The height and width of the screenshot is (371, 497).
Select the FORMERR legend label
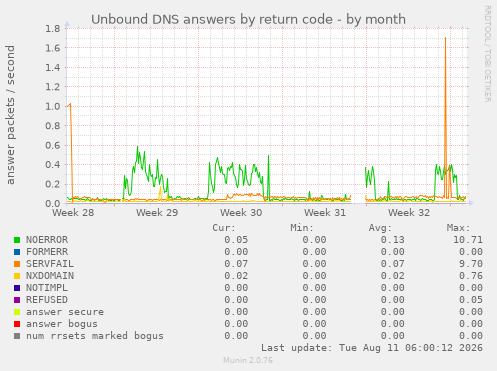pos(47,252)
